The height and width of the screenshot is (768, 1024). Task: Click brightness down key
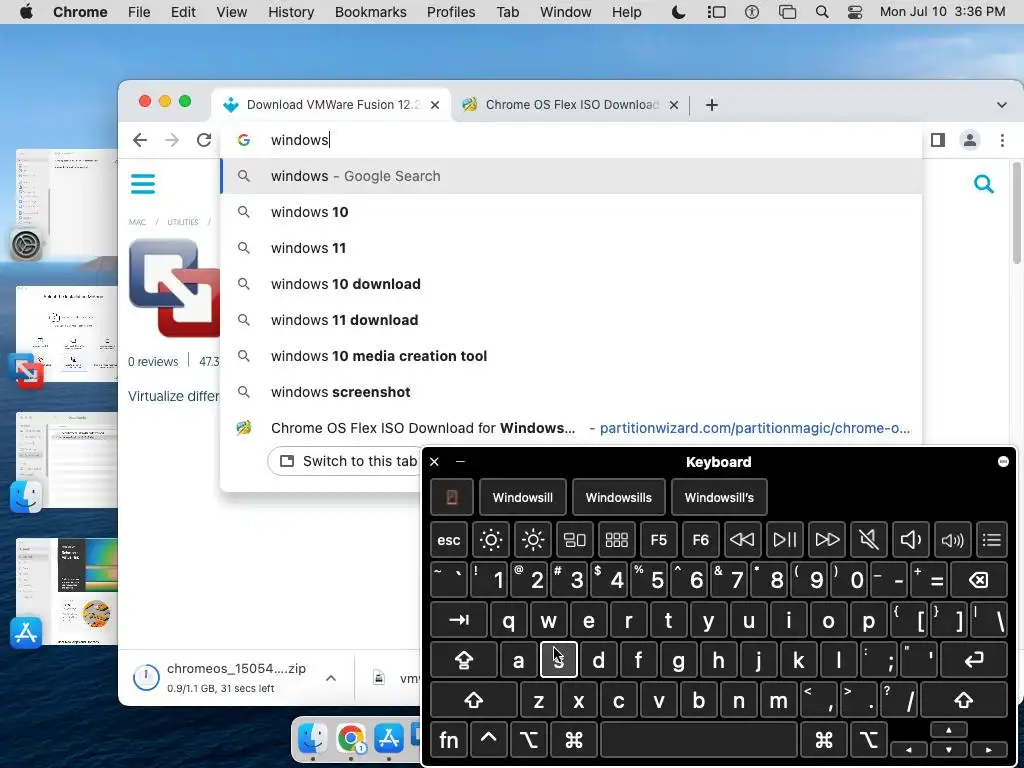click(x=490, y=540)
